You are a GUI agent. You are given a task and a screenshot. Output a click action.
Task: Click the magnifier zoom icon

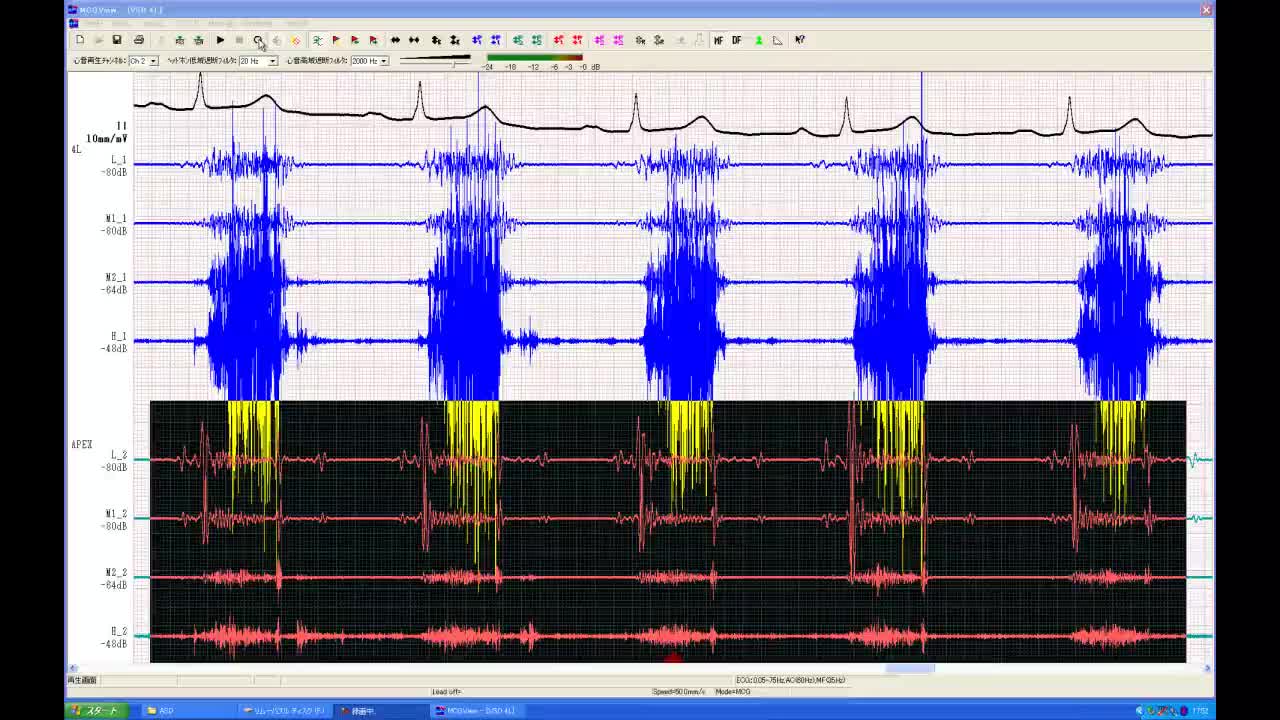[x=258, y=40]
